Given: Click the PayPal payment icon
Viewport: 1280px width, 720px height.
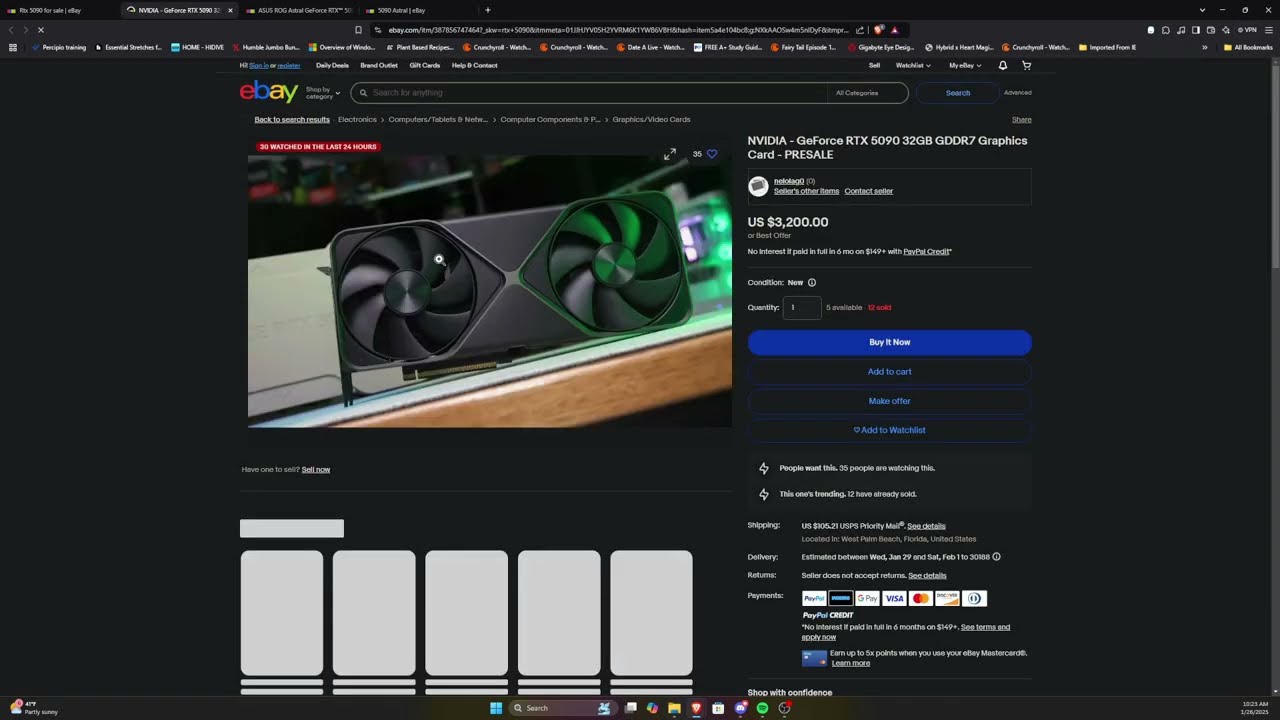Looking at the screenshot, I should click(x=814, y=598).
